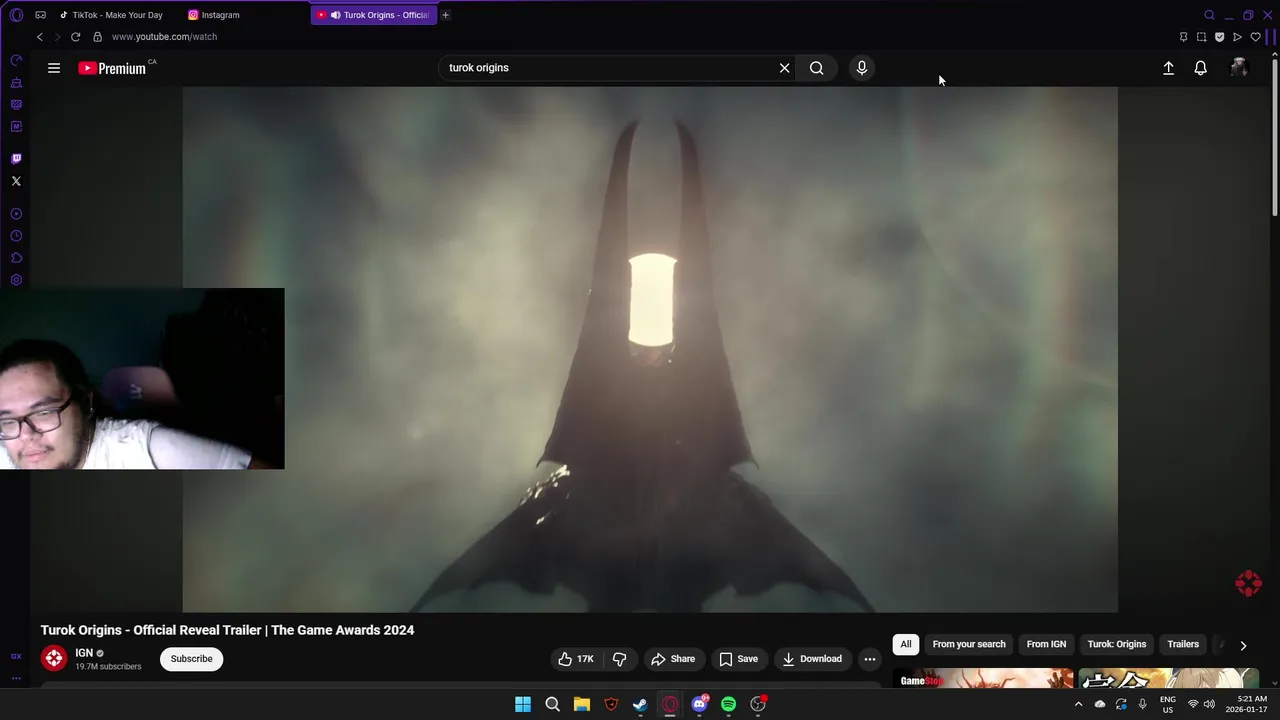This screenshot has width=1280, height=720.
Task: Clear the YouTube search text
Action: (785, 68)
